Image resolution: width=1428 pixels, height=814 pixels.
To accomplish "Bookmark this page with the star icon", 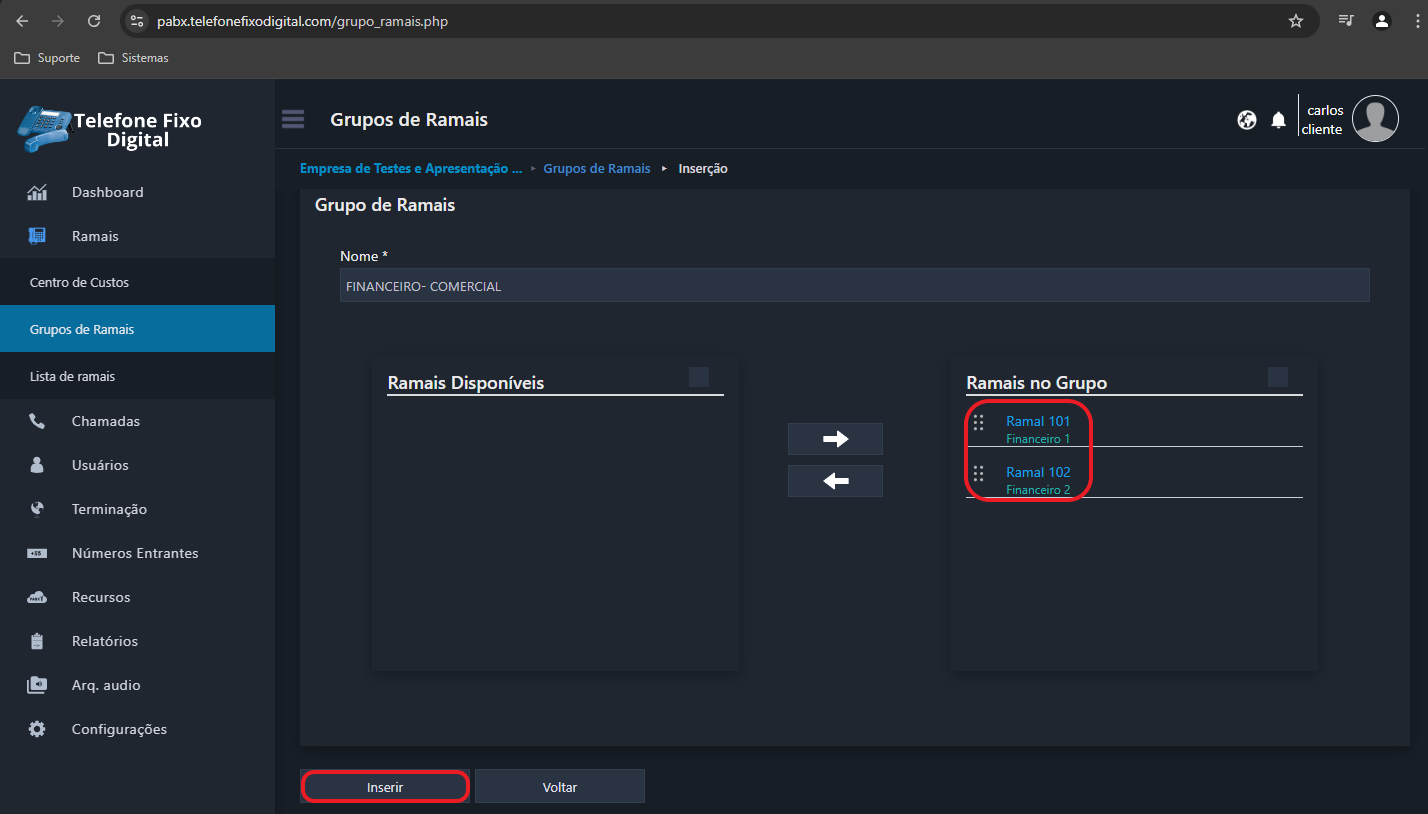I will (1296, 21).
